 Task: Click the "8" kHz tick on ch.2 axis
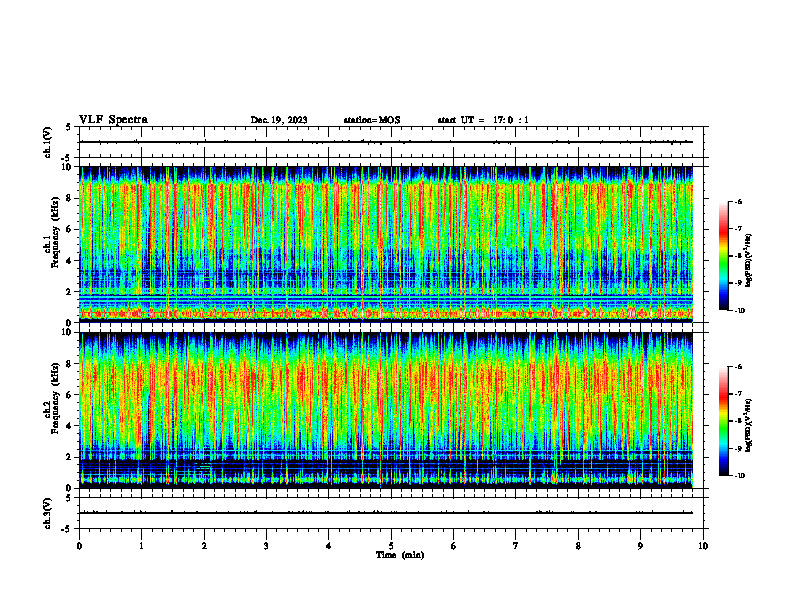70,364
